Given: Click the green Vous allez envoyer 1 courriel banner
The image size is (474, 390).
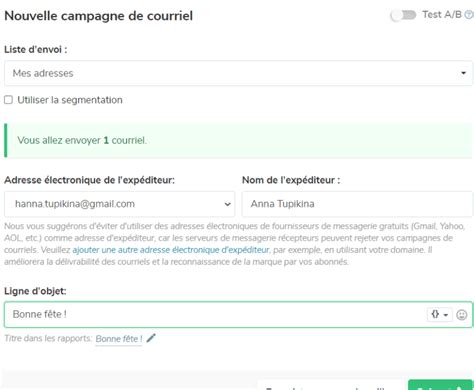Looking at the screenshot, I should 238,140.
